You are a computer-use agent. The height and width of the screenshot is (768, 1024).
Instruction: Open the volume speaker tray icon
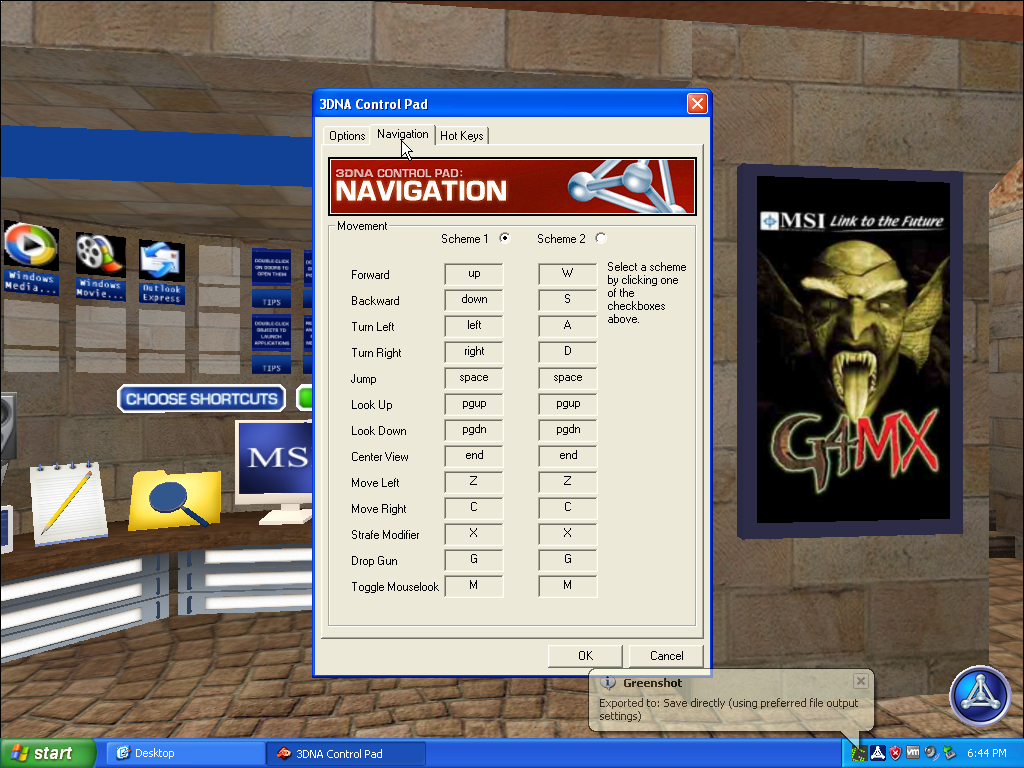point(931,754)
